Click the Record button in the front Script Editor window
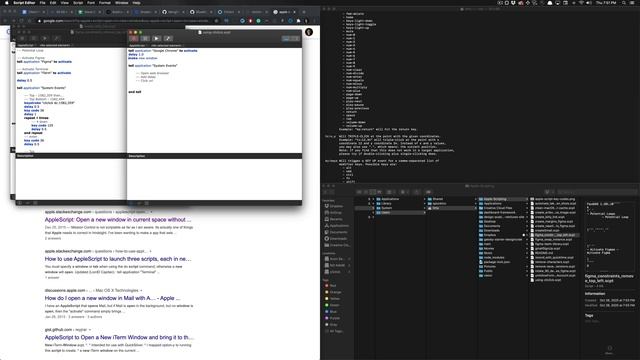Screen dimensions: 640x360 click(x=134, y=38)
